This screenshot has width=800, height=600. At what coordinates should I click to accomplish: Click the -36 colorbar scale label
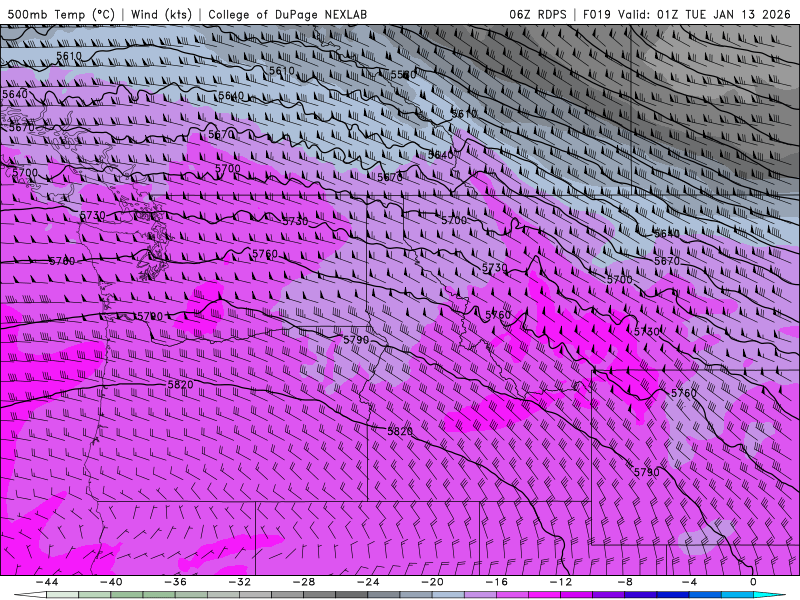[x=176, y=582]
